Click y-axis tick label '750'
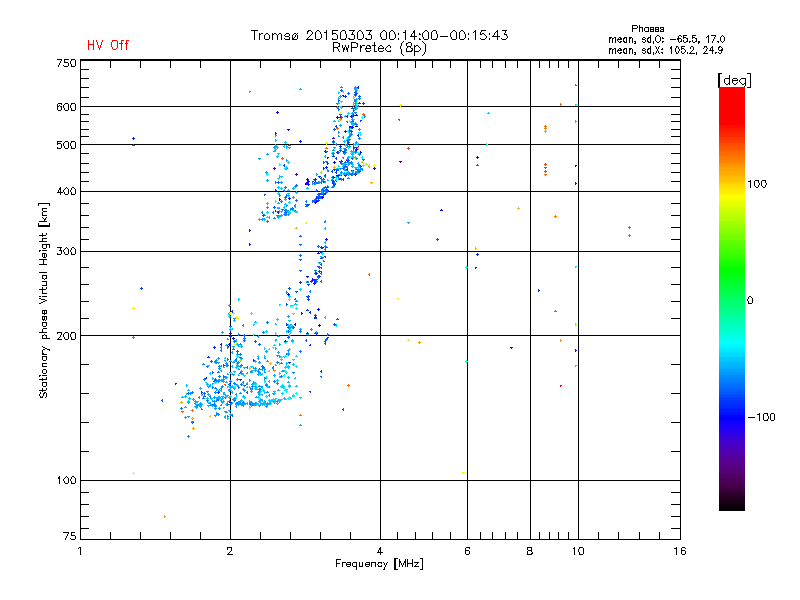 (66, 63)
